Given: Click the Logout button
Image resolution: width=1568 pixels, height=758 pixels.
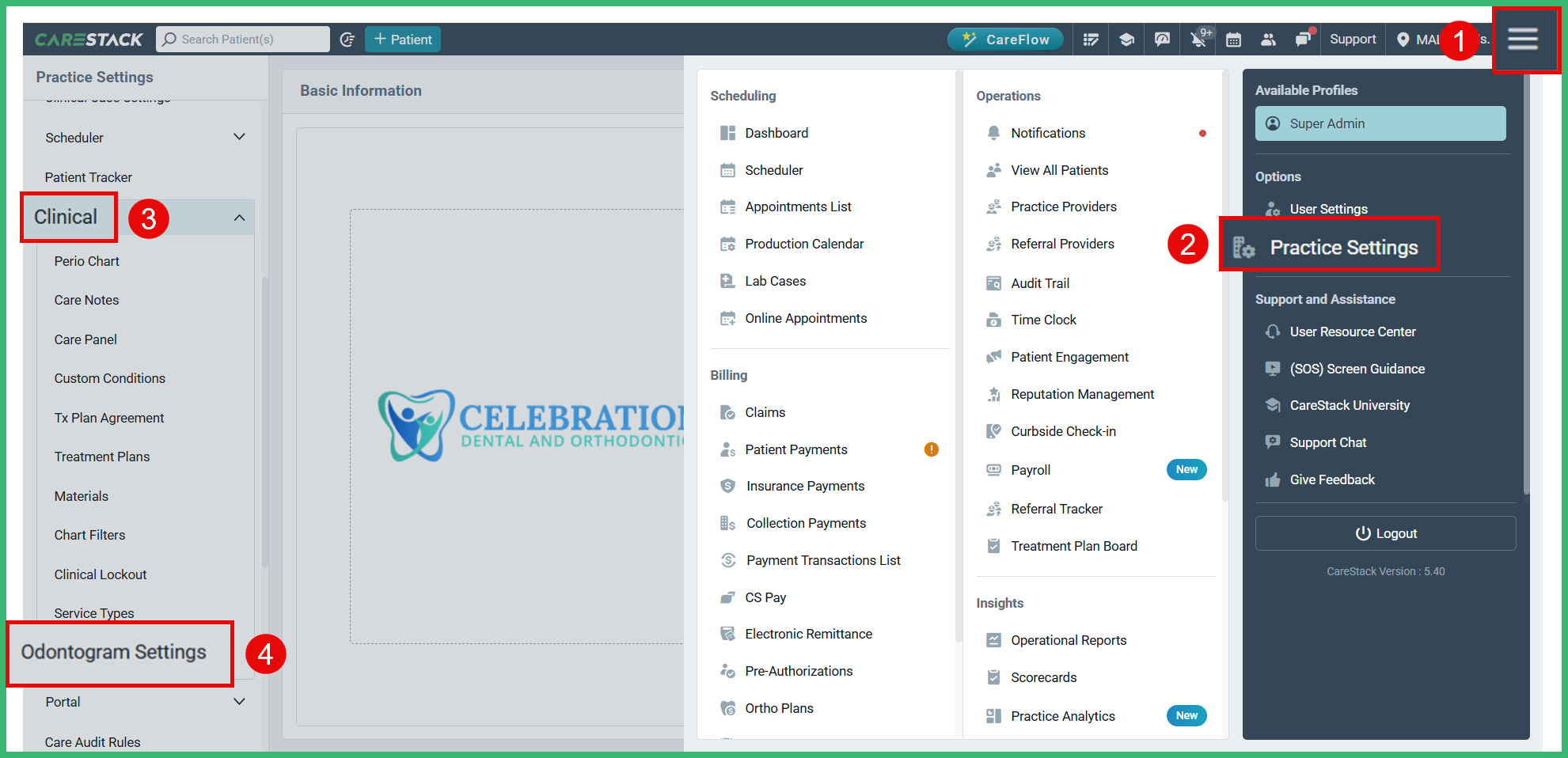Looking at the screenshot, I should (x=1384, y=532).
